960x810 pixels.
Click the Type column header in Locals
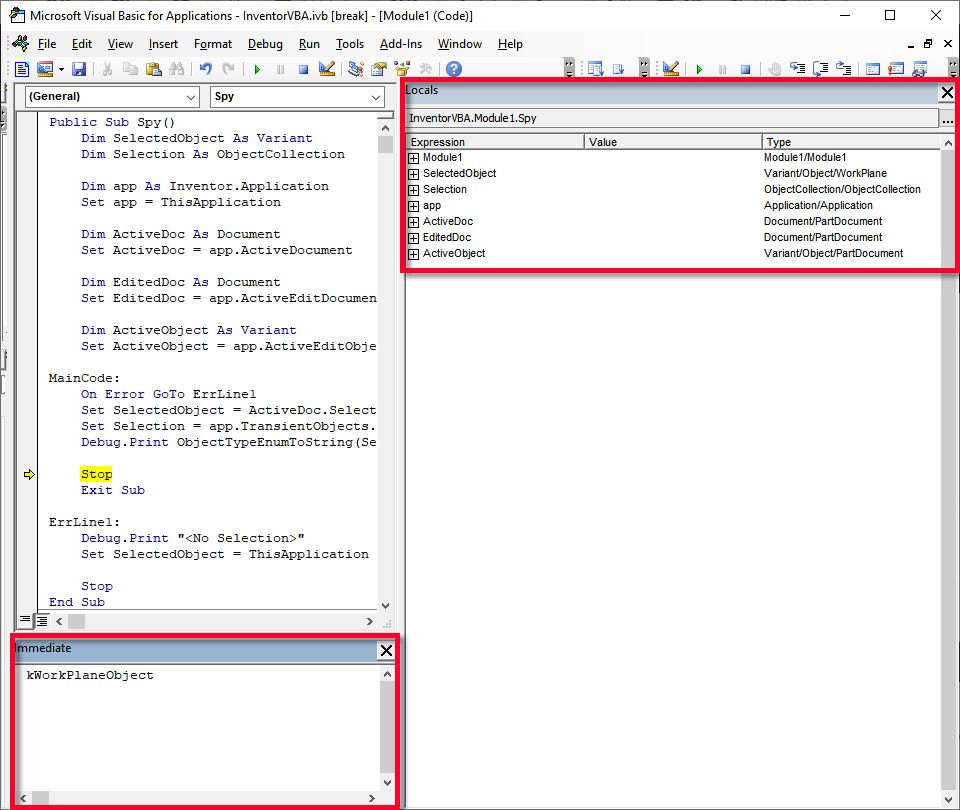tap(851, 142)
